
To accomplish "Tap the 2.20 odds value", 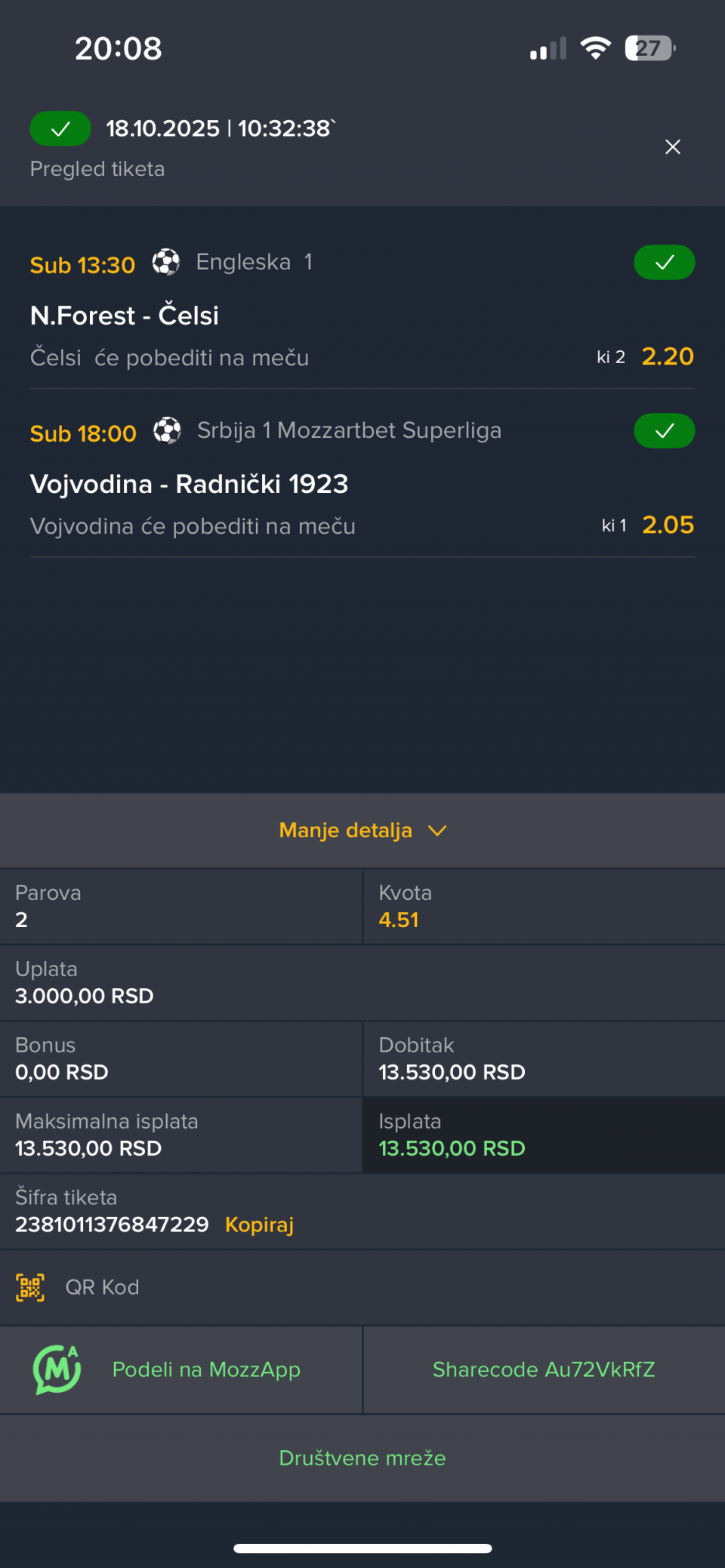I will click(668, 356).
